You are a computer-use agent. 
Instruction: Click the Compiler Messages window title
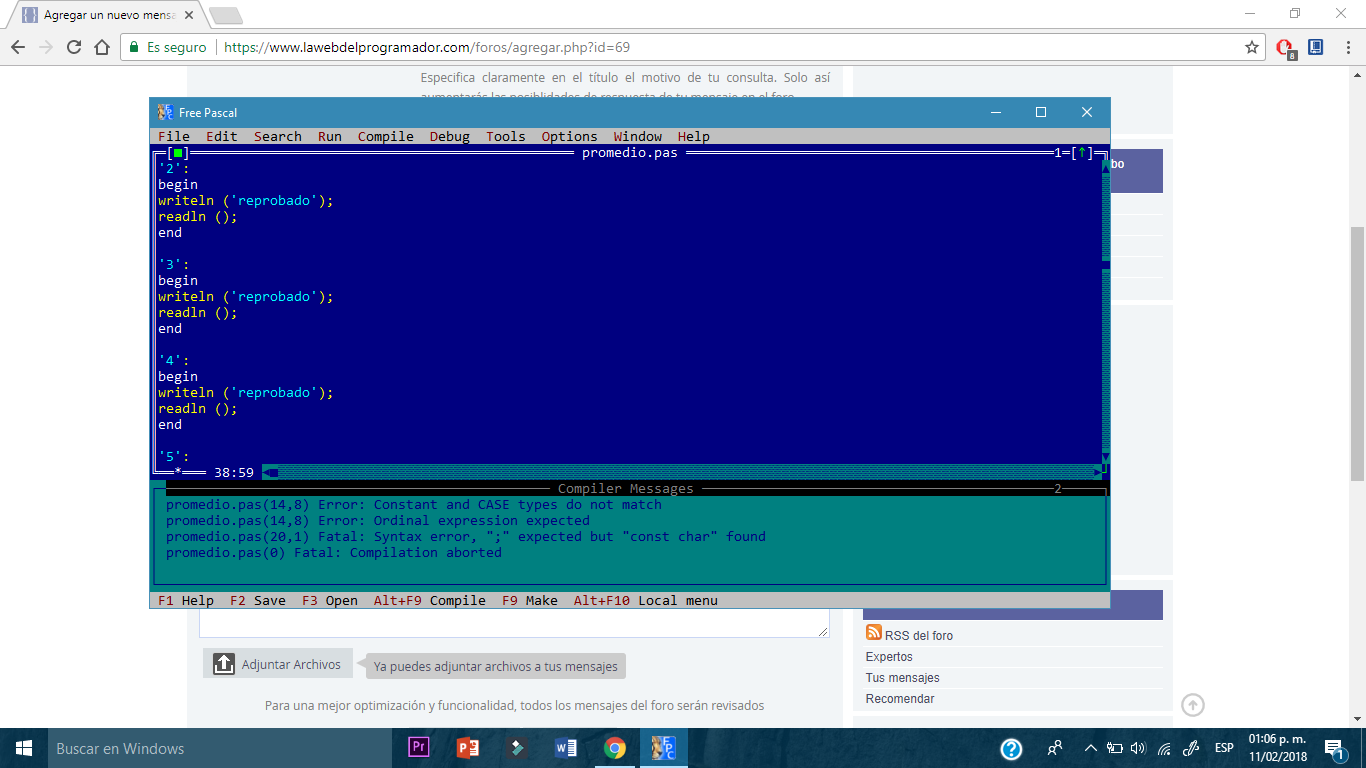point(626,489)
